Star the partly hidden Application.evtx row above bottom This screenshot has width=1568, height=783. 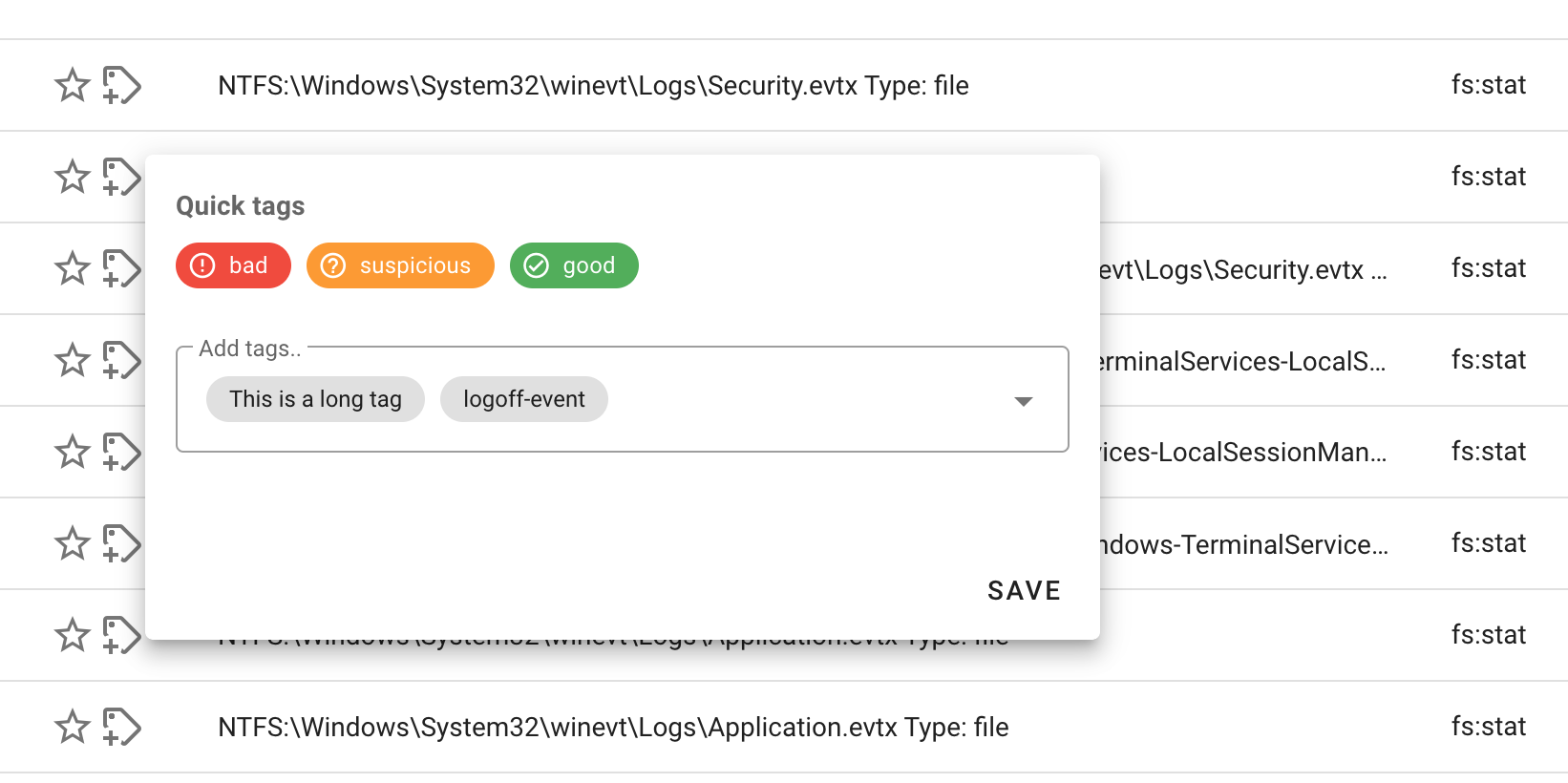point(73,635)
